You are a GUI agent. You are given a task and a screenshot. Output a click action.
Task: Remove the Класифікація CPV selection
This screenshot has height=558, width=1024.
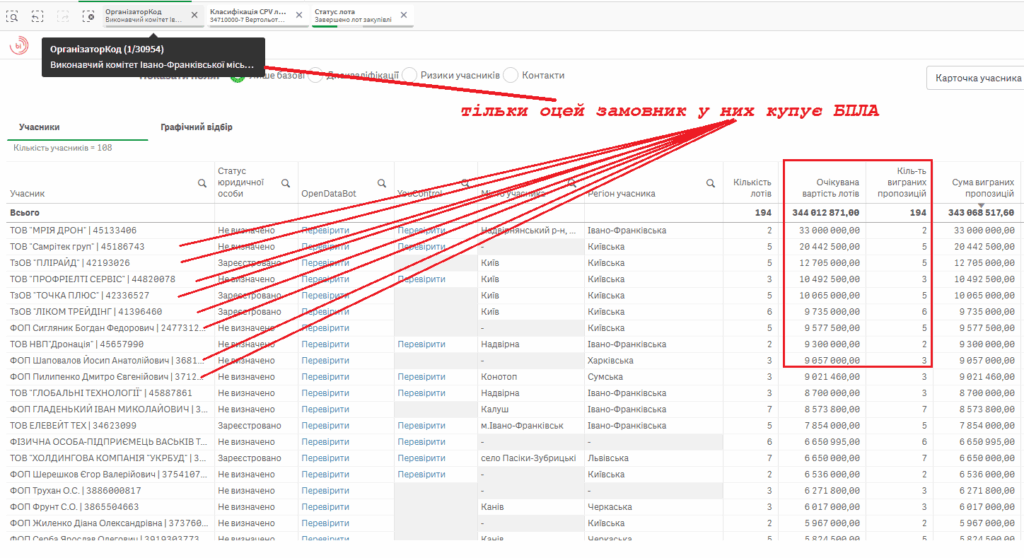[298, 15]
